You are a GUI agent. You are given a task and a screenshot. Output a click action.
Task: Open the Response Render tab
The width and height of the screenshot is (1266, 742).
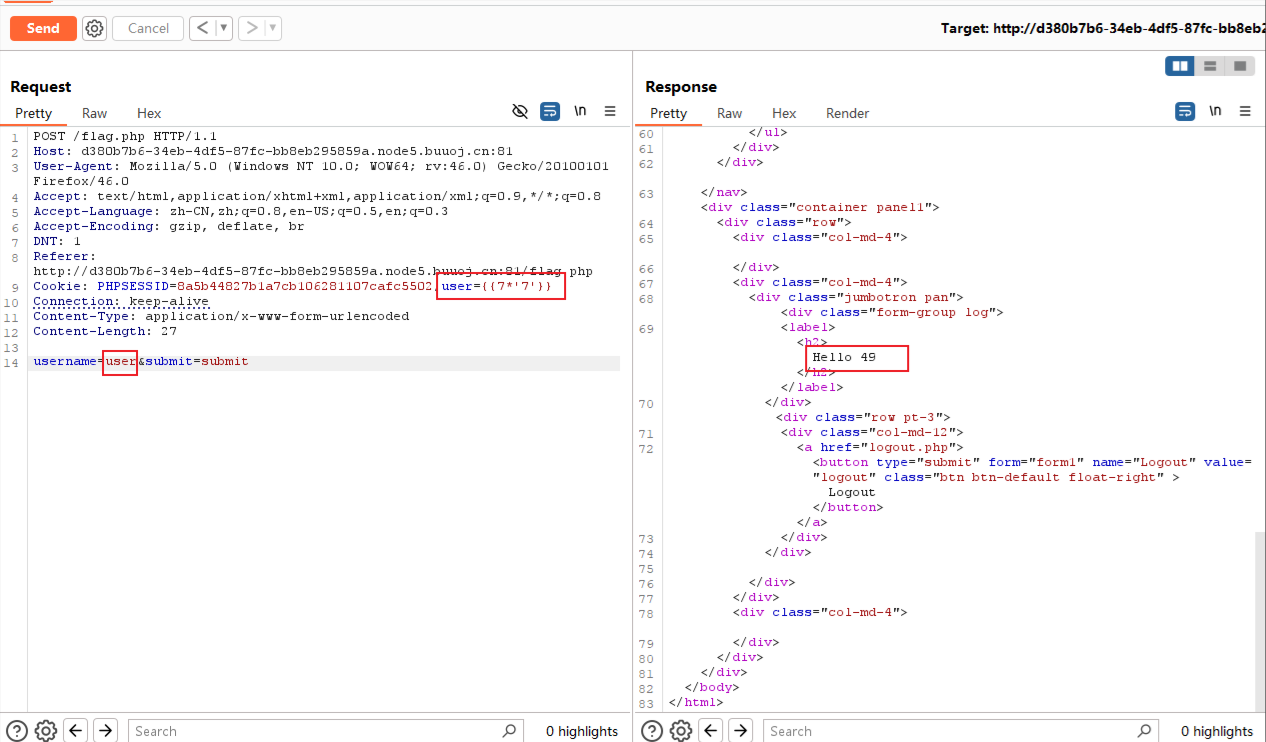pyautogui.click(x=847, y=113)
